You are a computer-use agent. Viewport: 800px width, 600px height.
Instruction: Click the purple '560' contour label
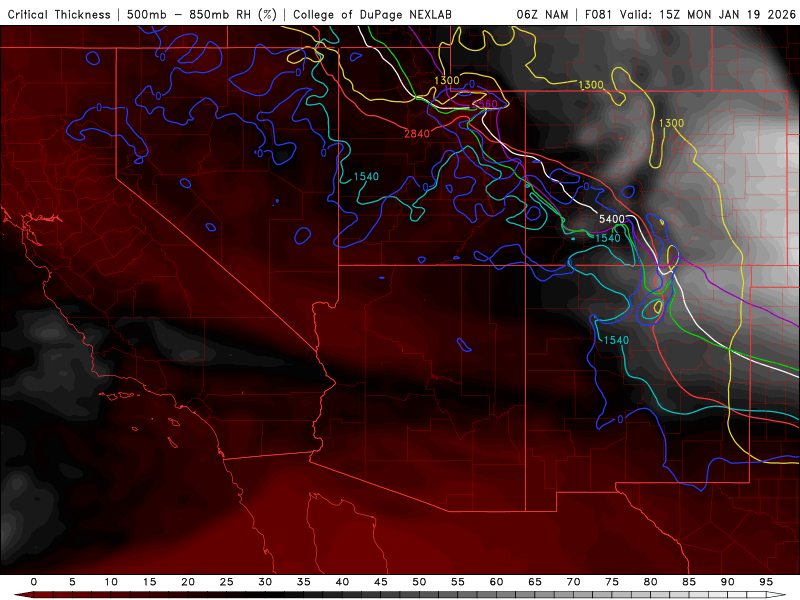point(487,104)
